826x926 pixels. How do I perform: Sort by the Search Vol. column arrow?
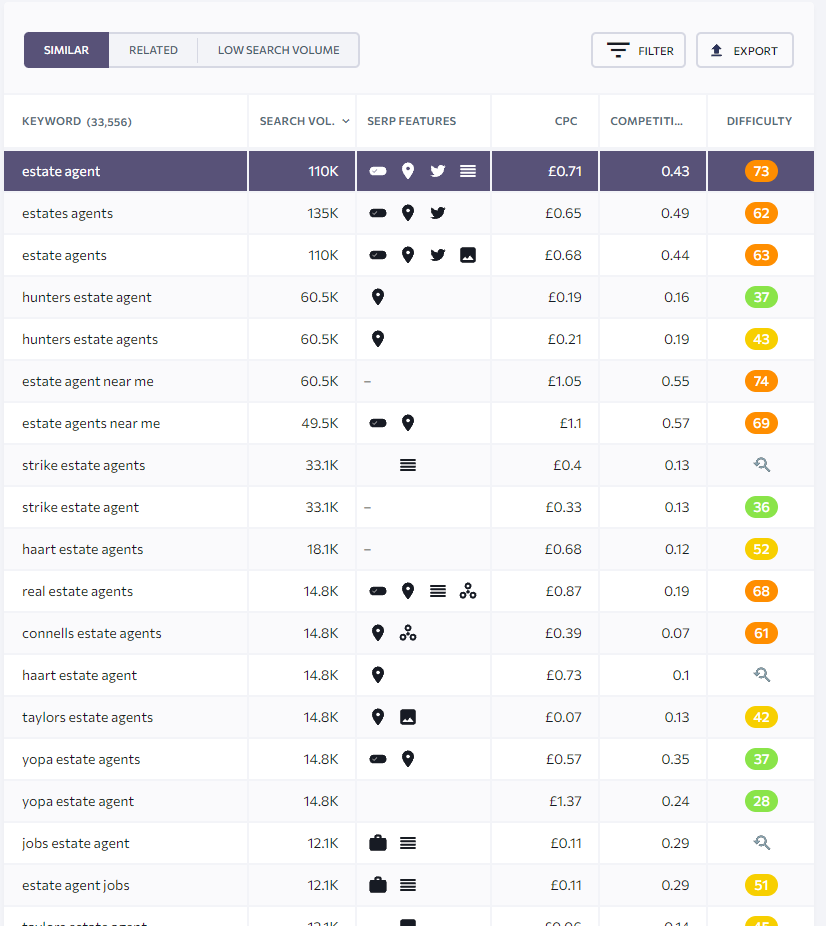[346, 121]
